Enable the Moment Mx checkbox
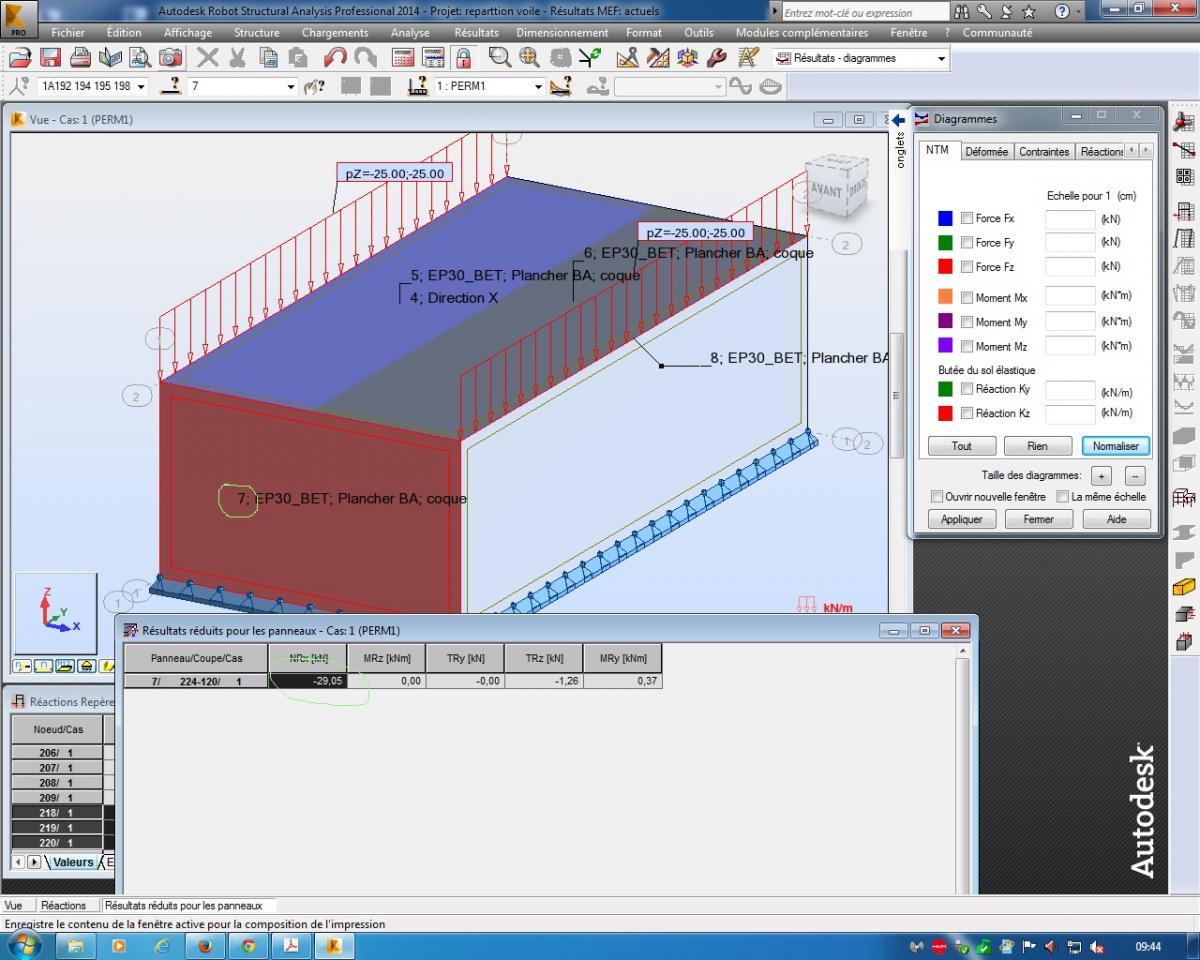 point(967,297)
